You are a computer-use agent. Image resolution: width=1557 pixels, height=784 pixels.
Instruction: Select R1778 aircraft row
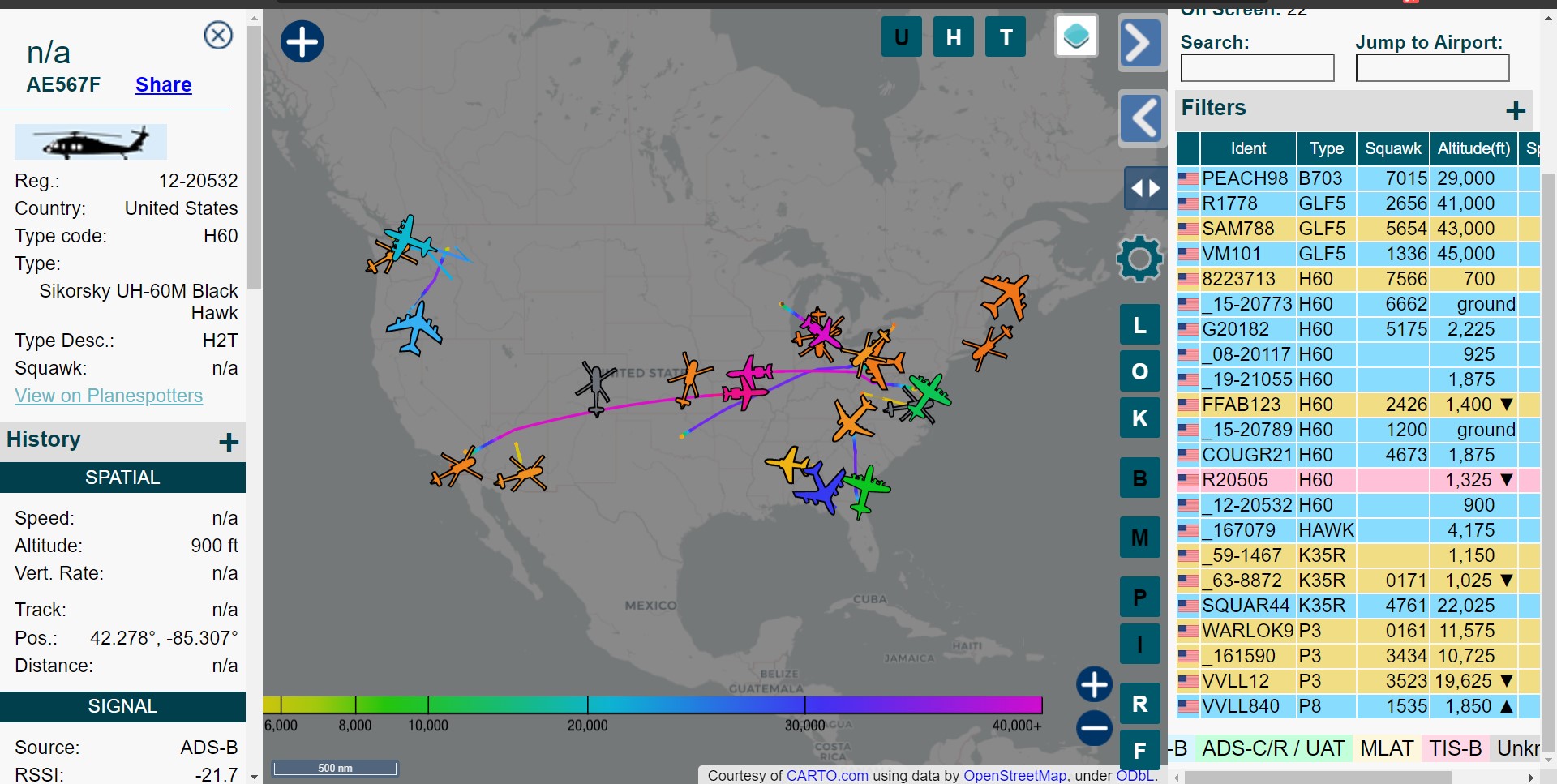[1358, 203]
